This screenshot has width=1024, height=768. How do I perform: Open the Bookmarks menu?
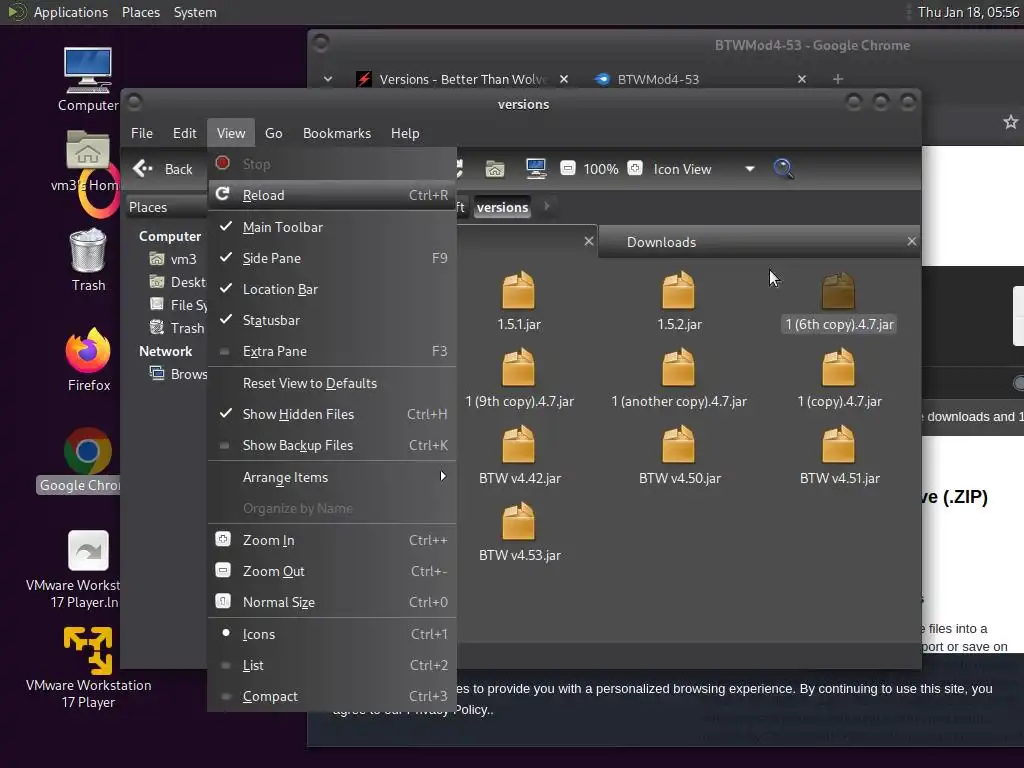pyautogui.click(x=336, y=133)
